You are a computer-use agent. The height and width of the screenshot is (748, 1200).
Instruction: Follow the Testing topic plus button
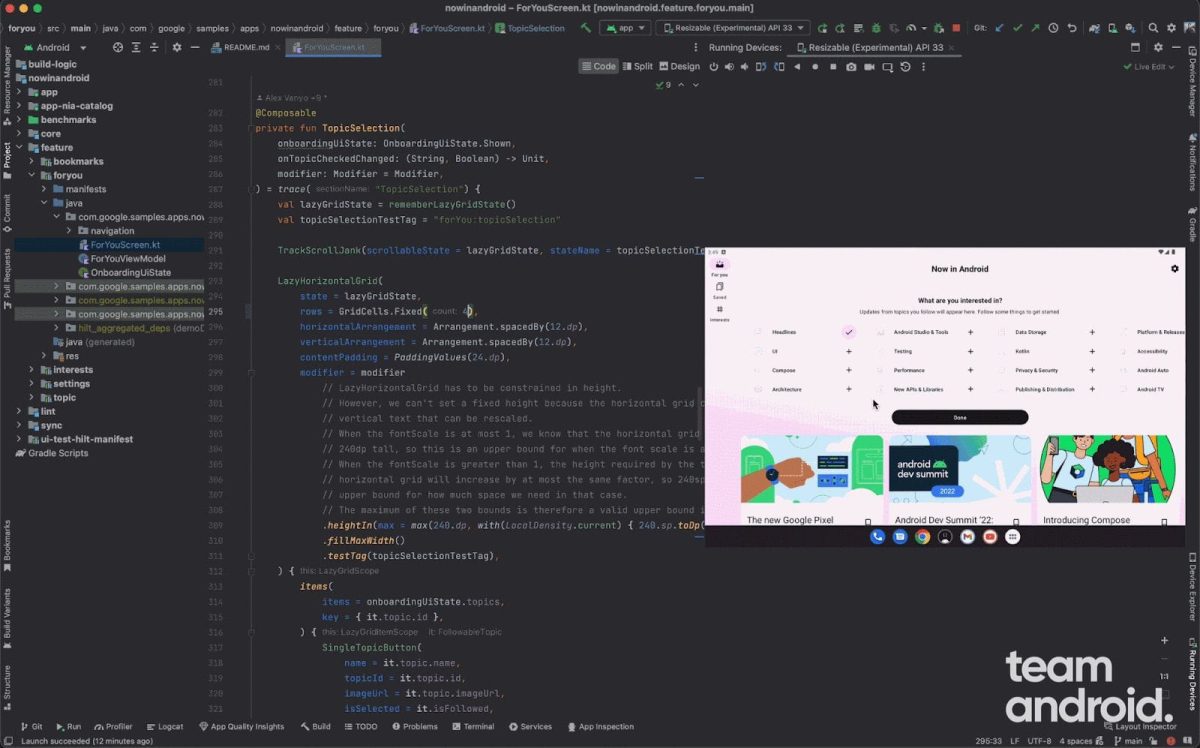[970, 351]
